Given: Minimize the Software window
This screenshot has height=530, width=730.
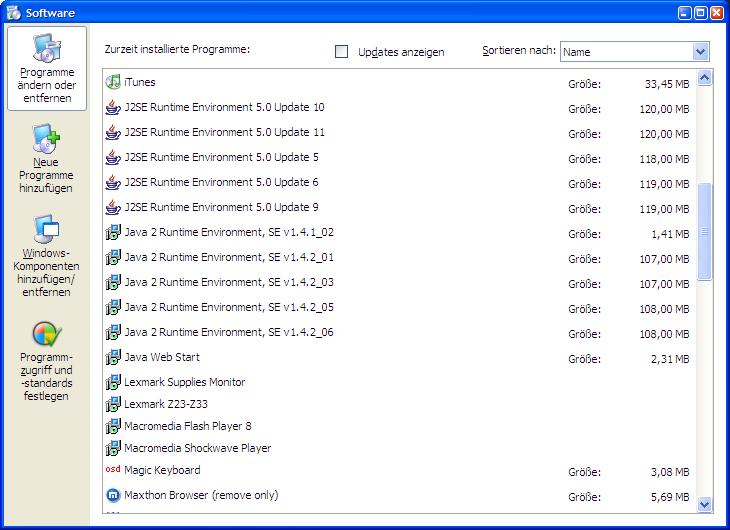Looking at the screenshot, I should click(x=685, y=13).
